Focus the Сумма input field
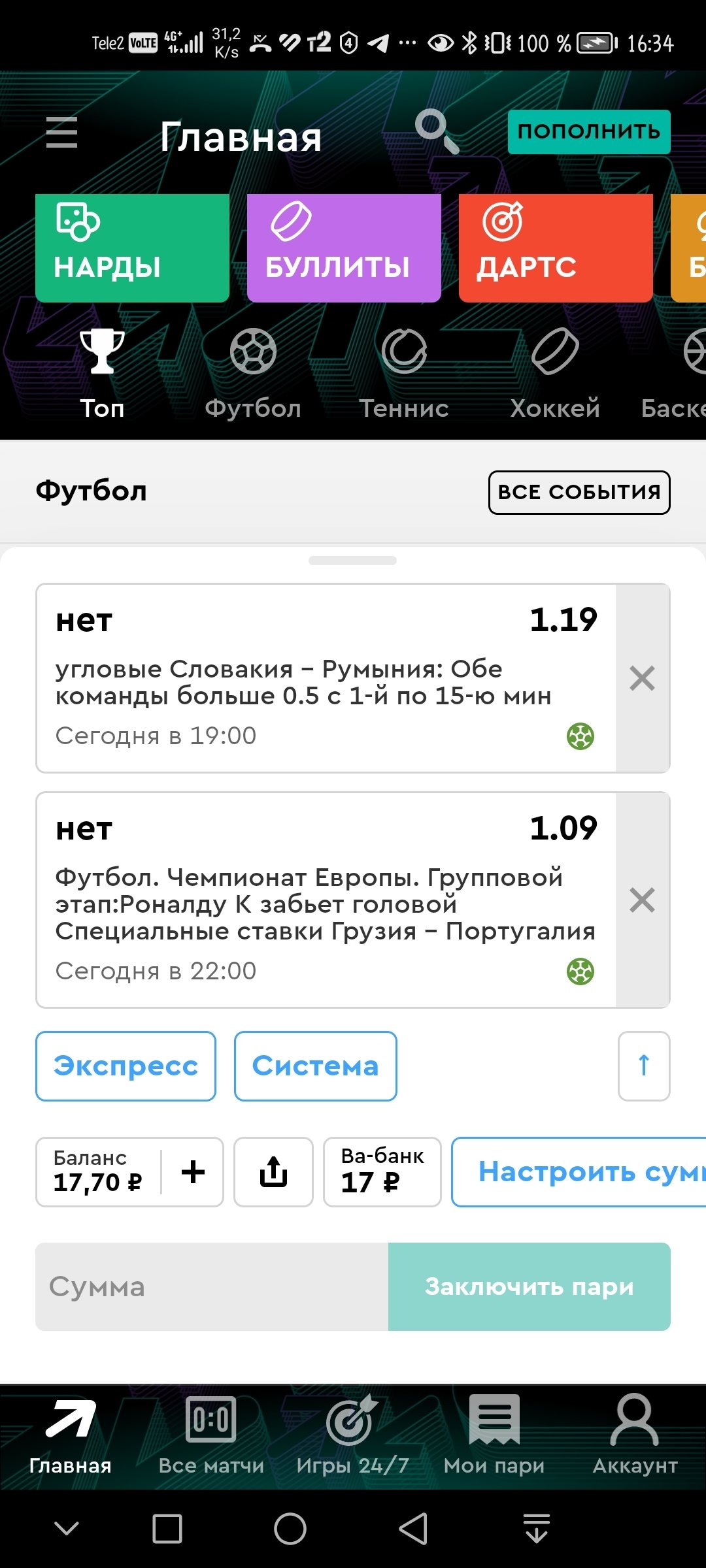This screenshot has width=706, height=1568. click(212, 1286)
